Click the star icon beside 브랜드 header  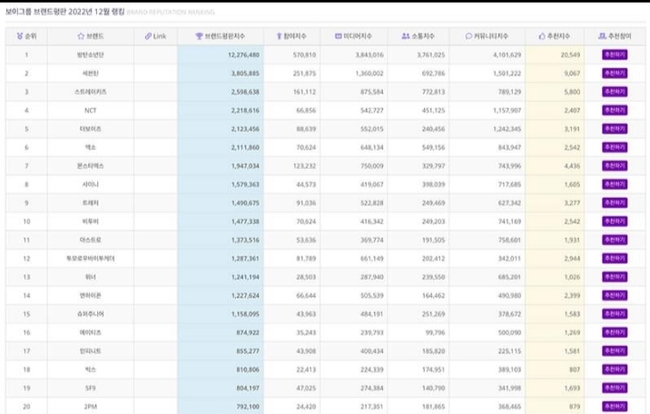click(x=81, y=36)
